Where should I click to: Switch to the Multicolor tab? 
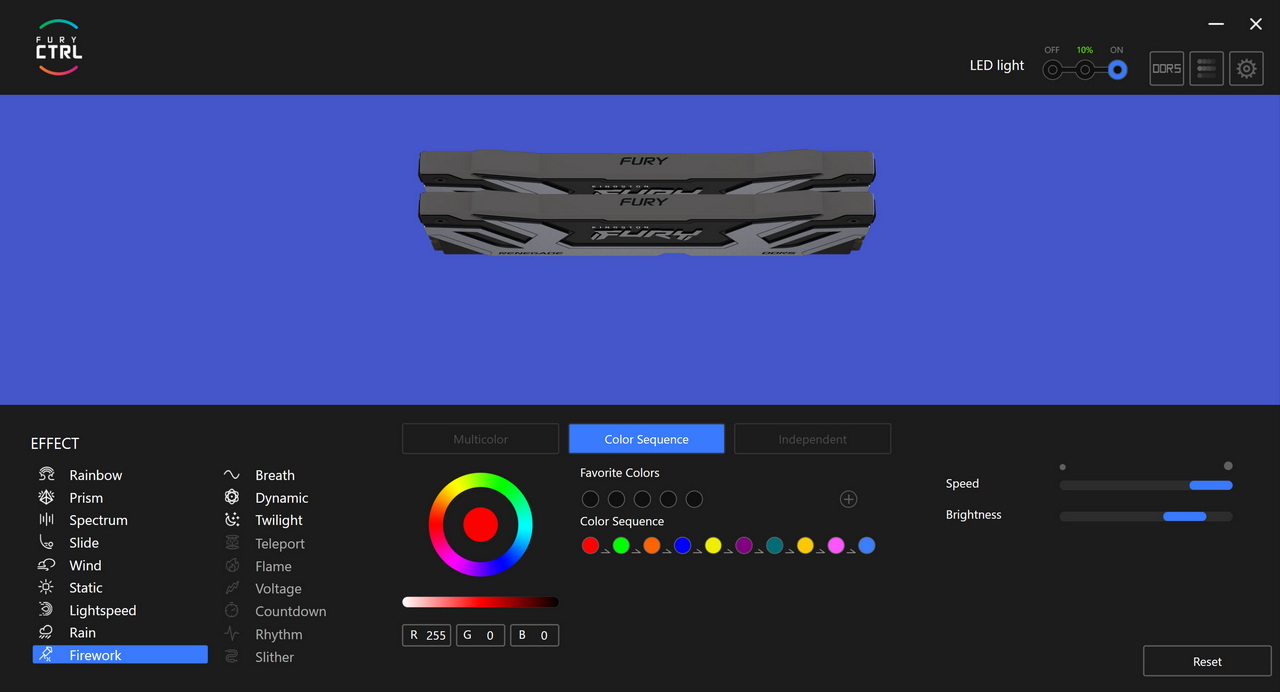(481, 439)
